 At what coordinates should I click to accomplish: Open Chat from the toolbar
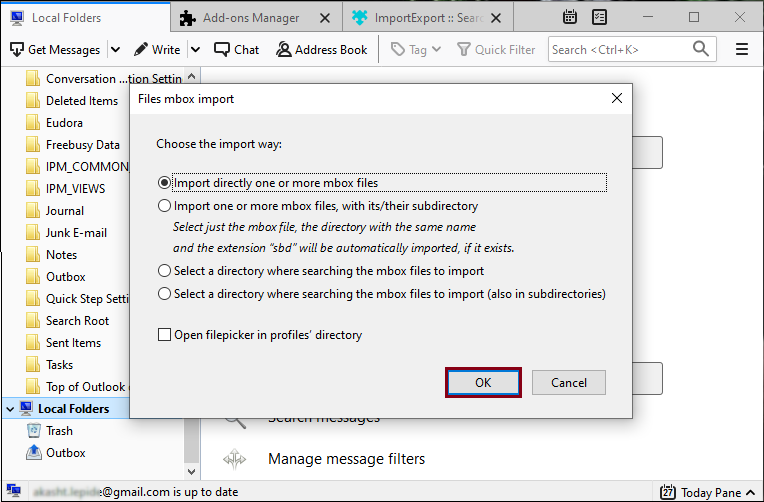237,50
